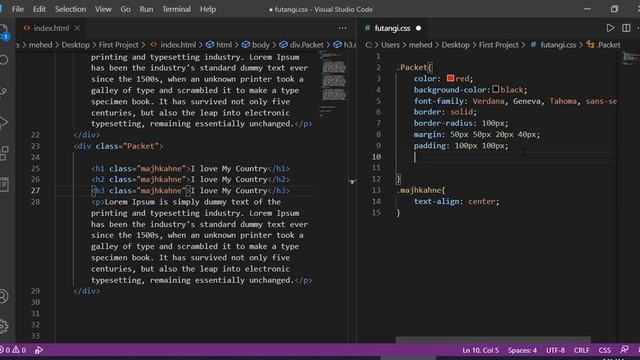
Task: Click the h1 'I love My Country' line
Action: coord(191,169)
